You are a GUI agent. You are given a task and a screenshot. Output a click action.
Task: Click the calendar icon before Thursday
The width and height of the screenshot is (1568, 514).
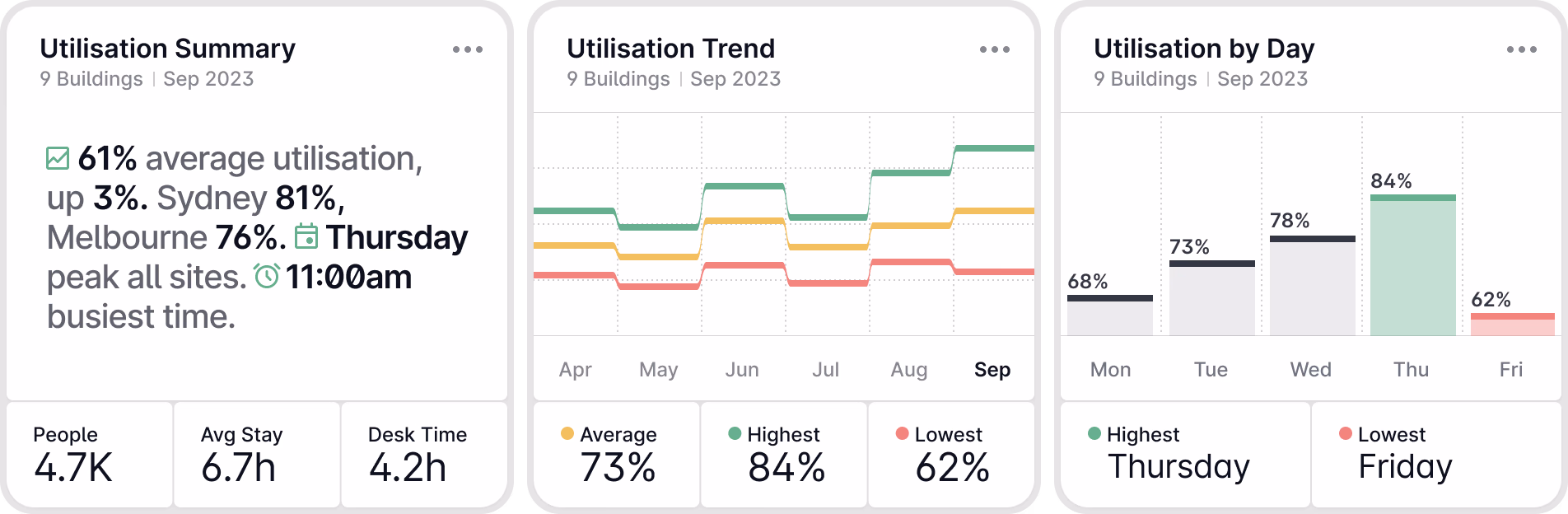306,236
